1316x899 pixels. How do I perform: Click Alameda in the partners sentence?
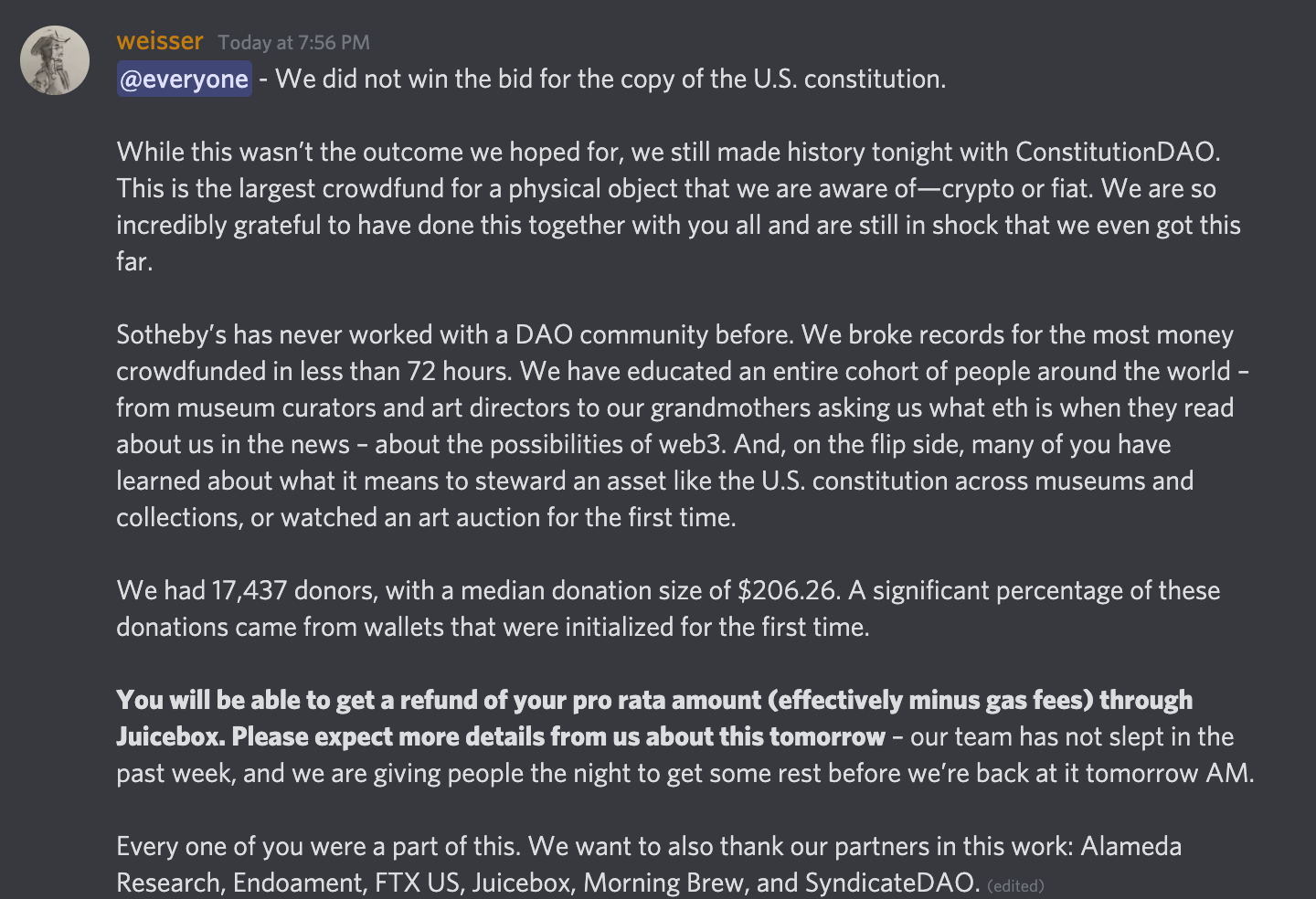coord(1131,846)
